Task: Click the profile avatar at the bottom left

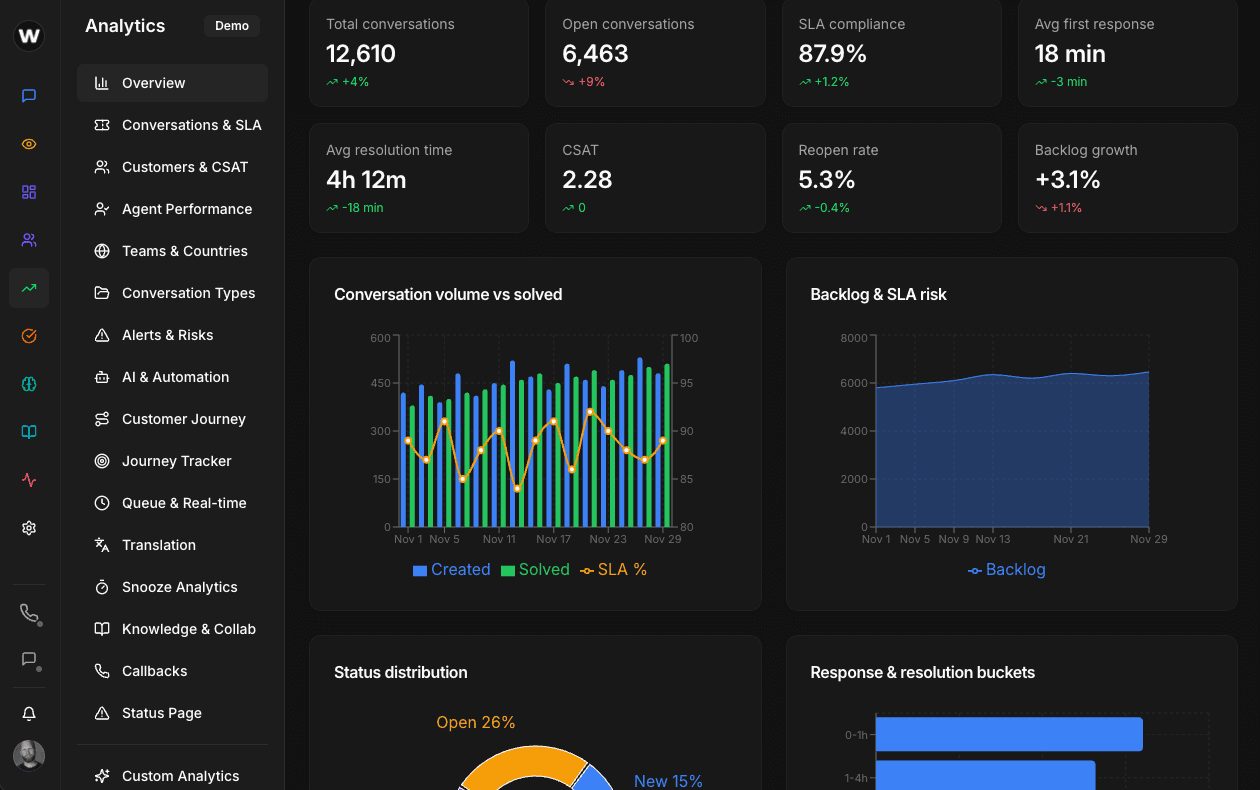Action: 29,755
